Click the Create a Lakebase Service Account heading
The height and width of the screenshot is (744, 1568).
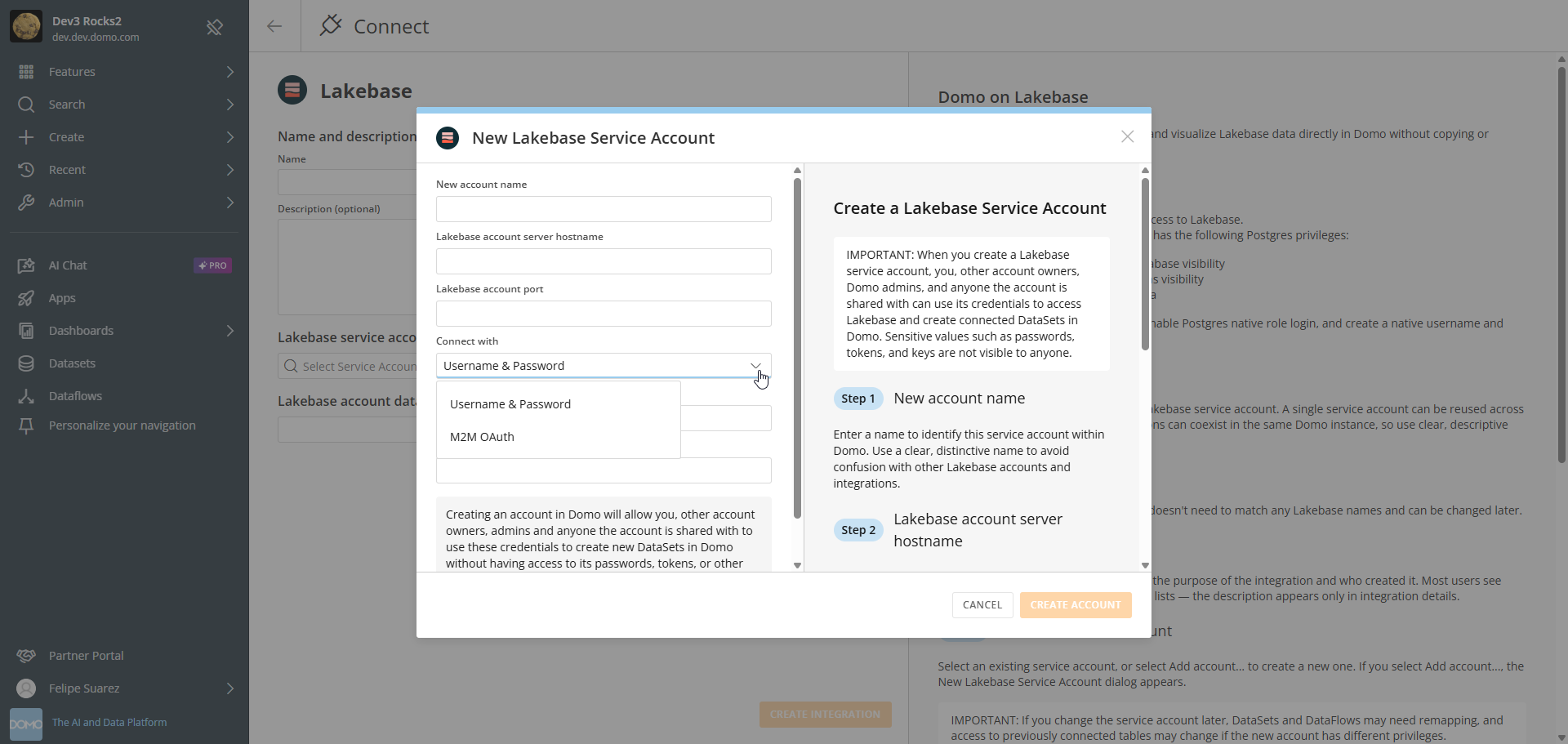pos(969,208)
